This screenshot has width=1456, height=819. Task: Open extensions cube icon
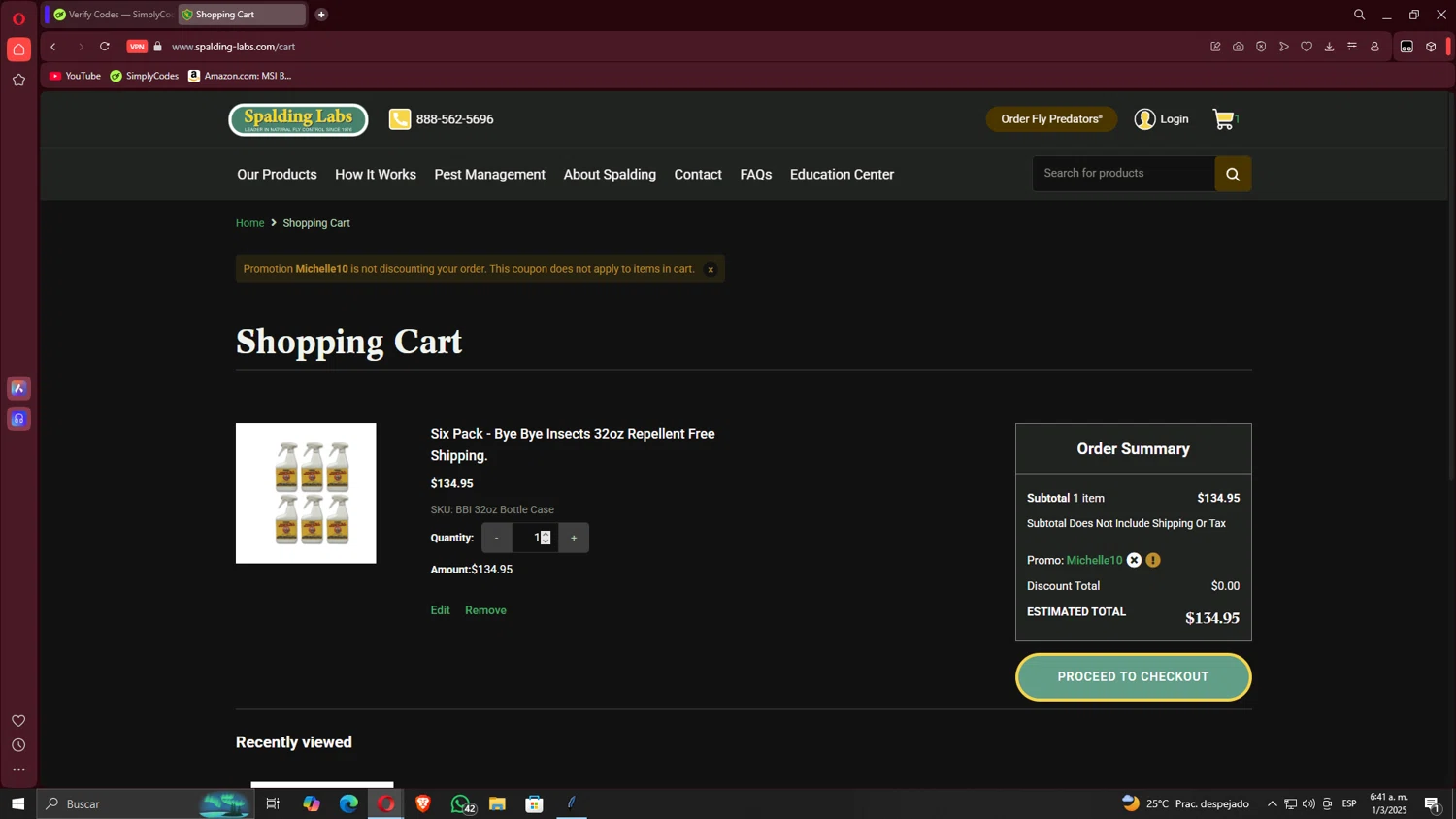point(1431,47)
